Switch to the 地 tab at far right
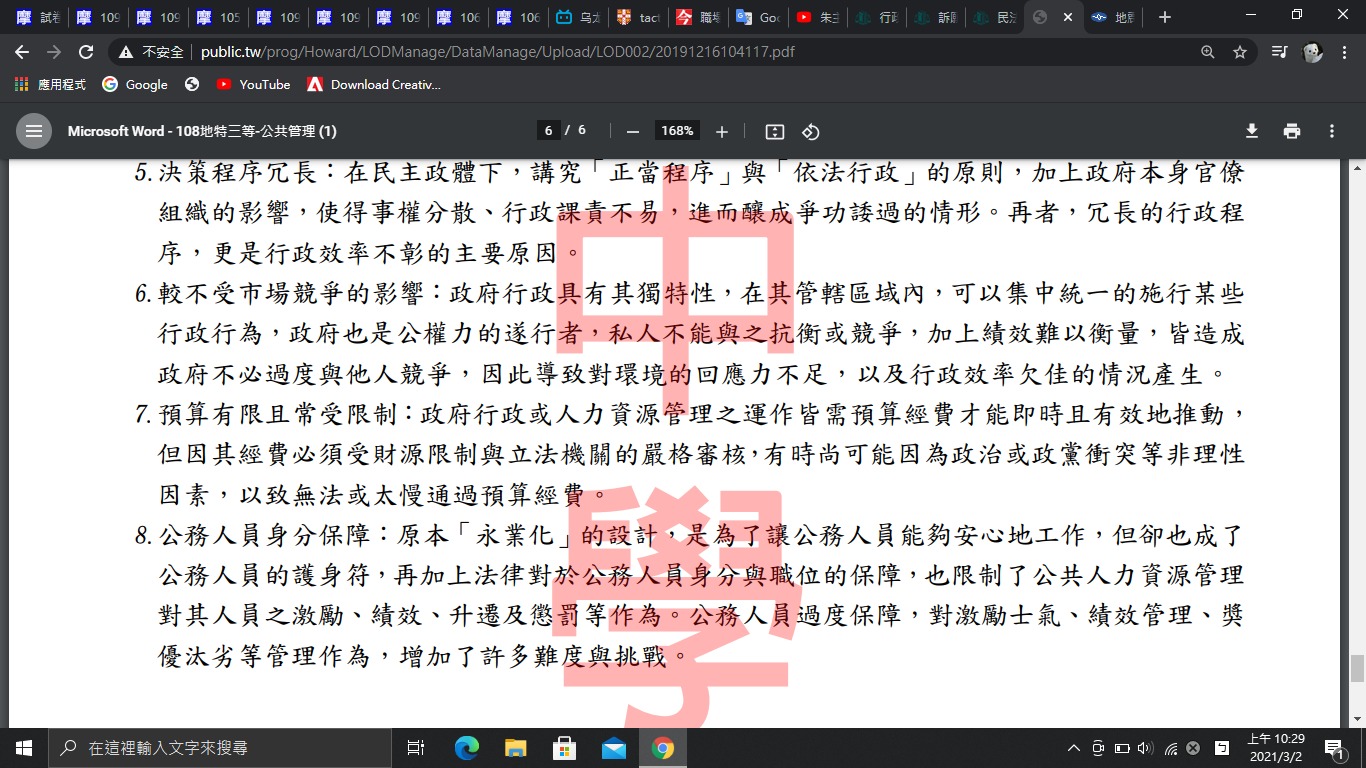 pyautogui.click(x=1112, y=17)
